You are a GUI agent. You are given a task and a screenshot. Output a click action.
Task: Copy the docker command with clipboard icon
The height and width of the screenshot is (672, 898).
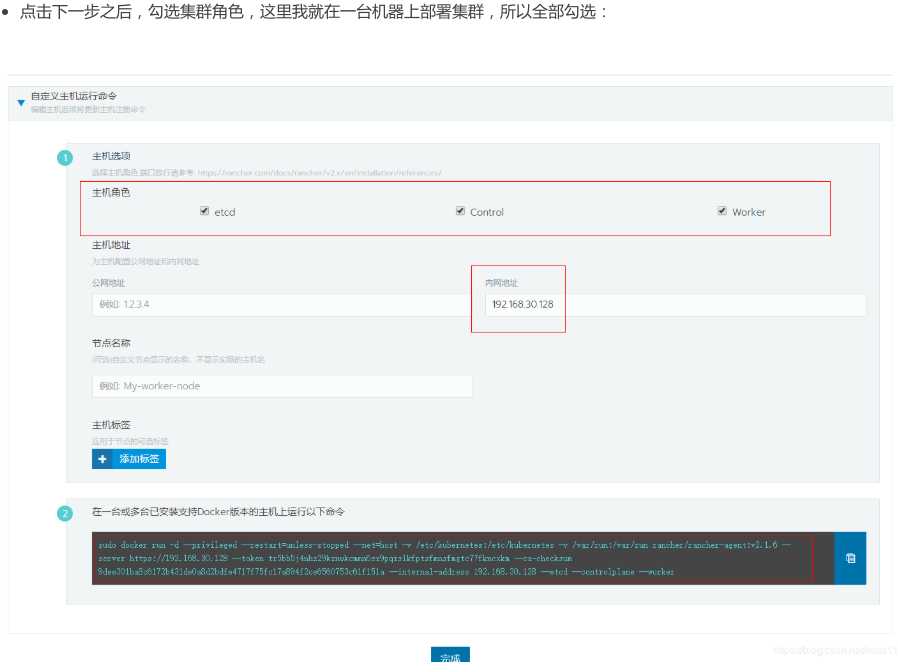pos(850,558)
